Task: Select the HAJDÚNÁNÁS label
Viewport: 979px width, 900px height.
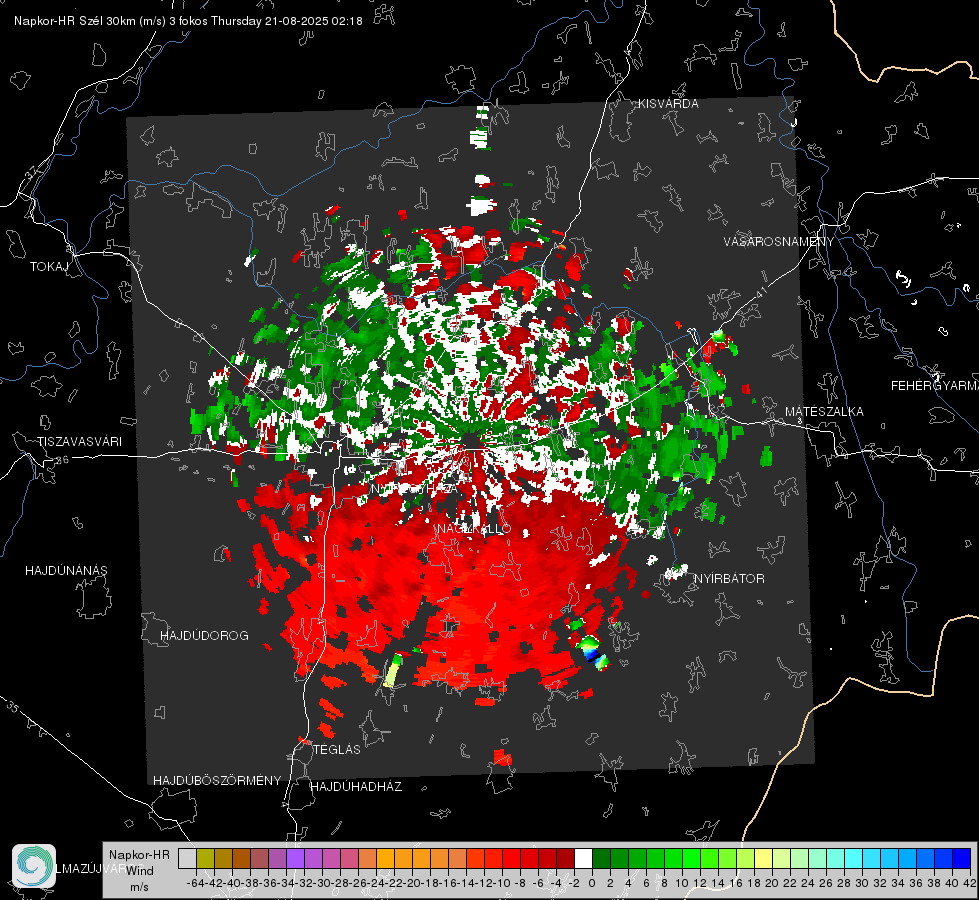Action: click(66, 570)
